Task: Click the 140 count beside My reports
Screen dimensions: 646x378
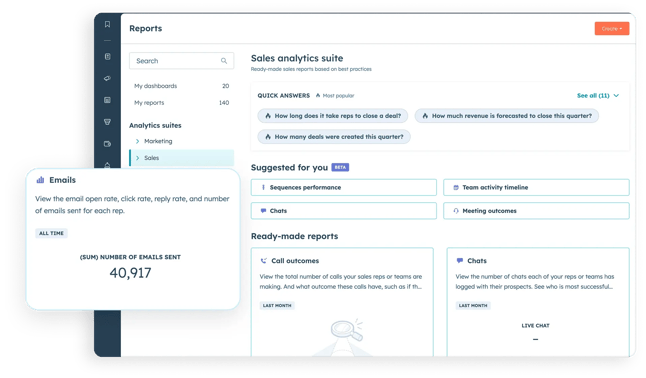Action: (x=224, y=103)
